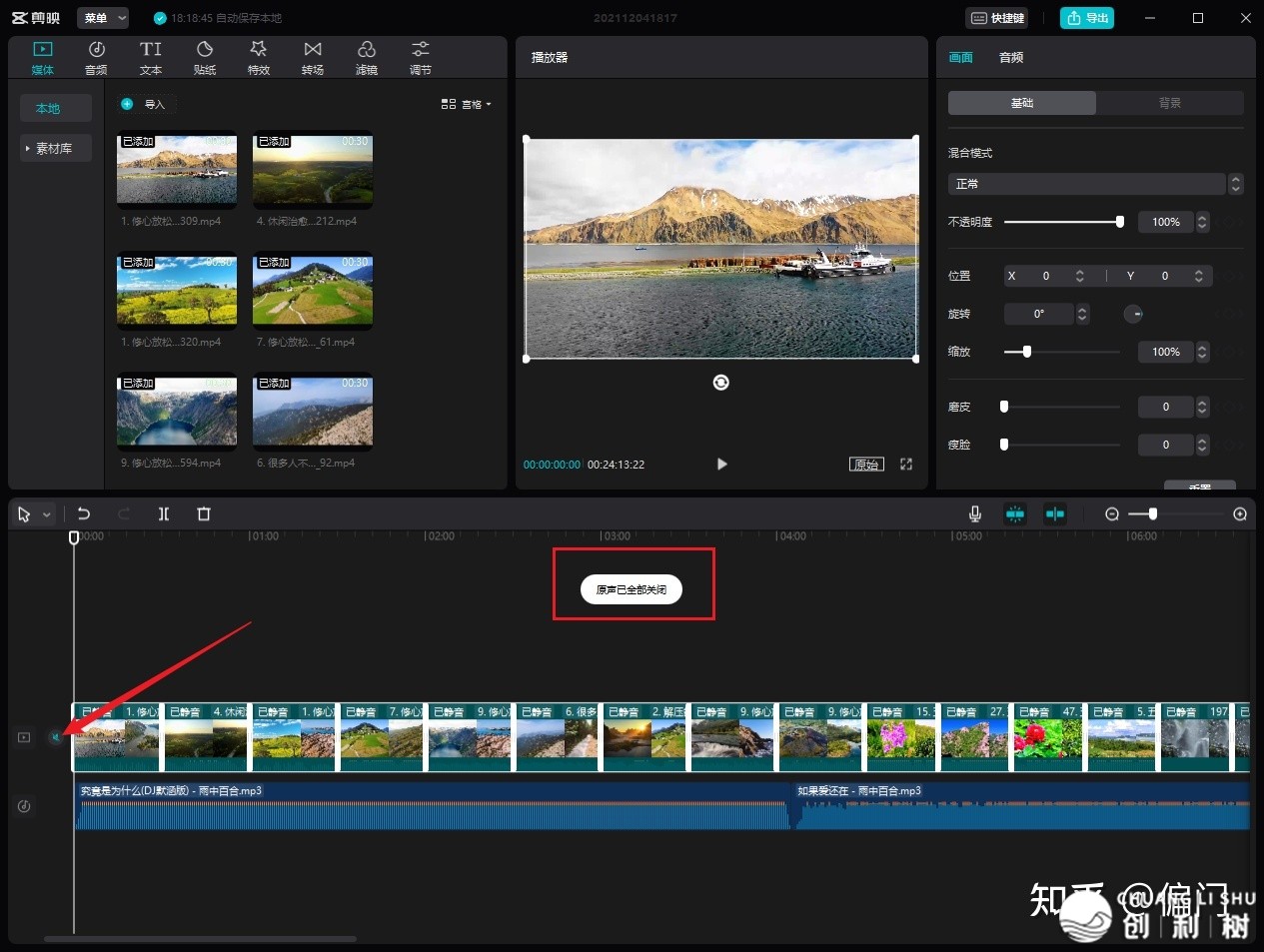Click the split clip tool
This screenshot has height=952, width=1264.
click(x=164, y=513)
